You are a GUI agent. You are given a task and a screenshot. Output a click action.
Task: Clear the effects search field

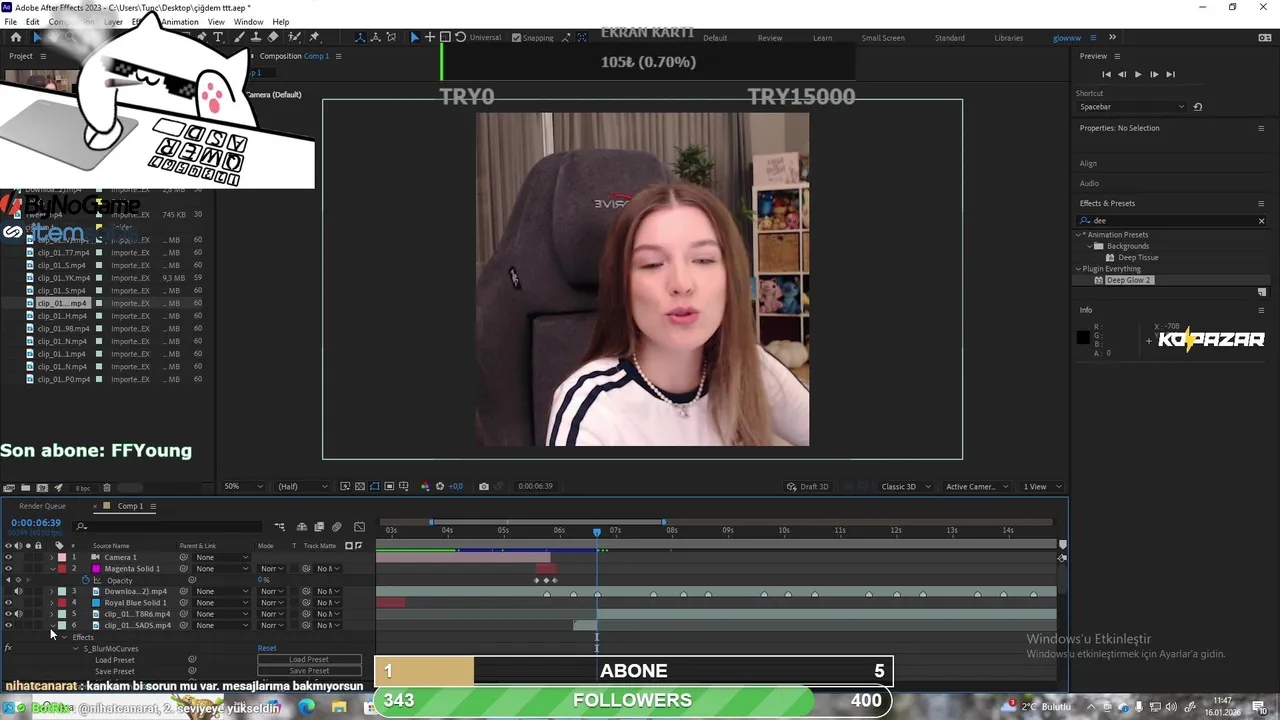pyautogui.click(x=1261, y=221)
